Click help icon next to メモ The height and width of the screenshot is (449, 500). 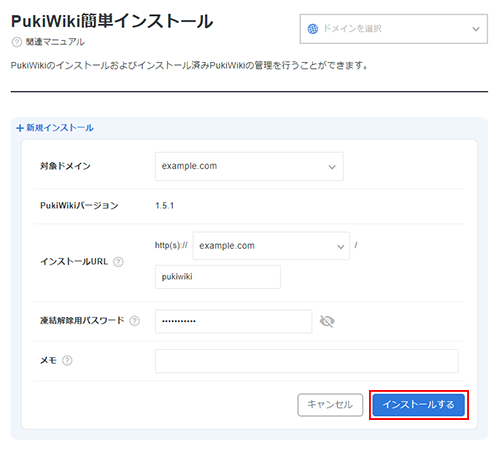[67, 361]
